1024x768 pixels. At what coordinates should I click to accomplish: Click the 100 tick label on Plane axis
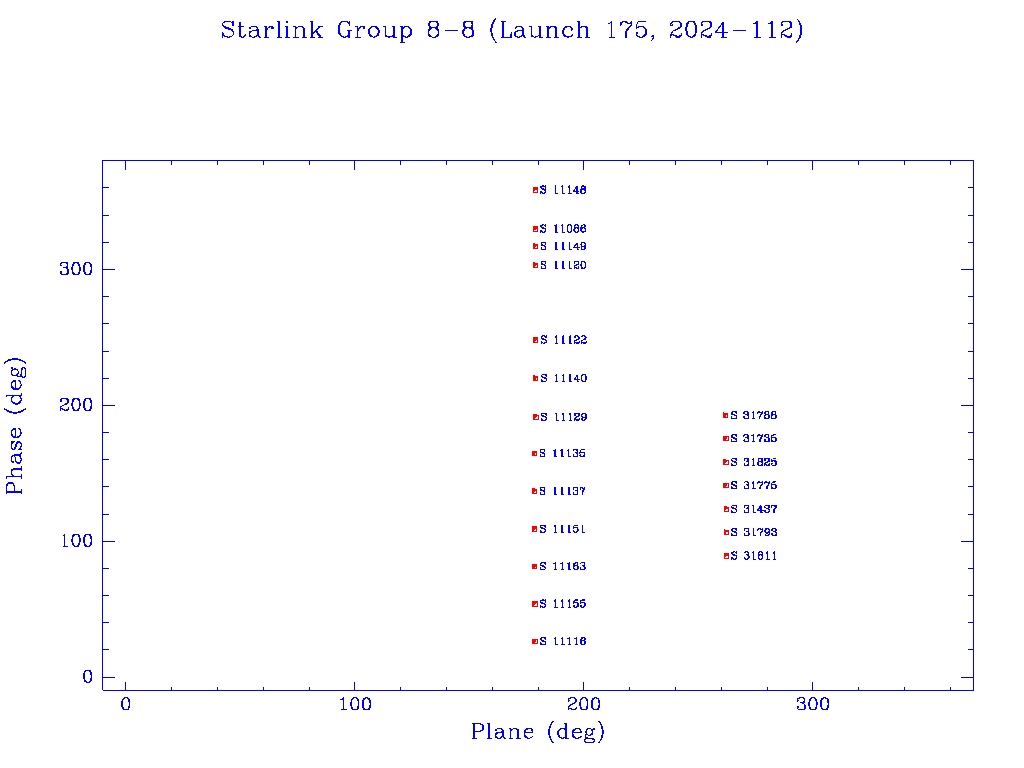[x=355, y=704]
